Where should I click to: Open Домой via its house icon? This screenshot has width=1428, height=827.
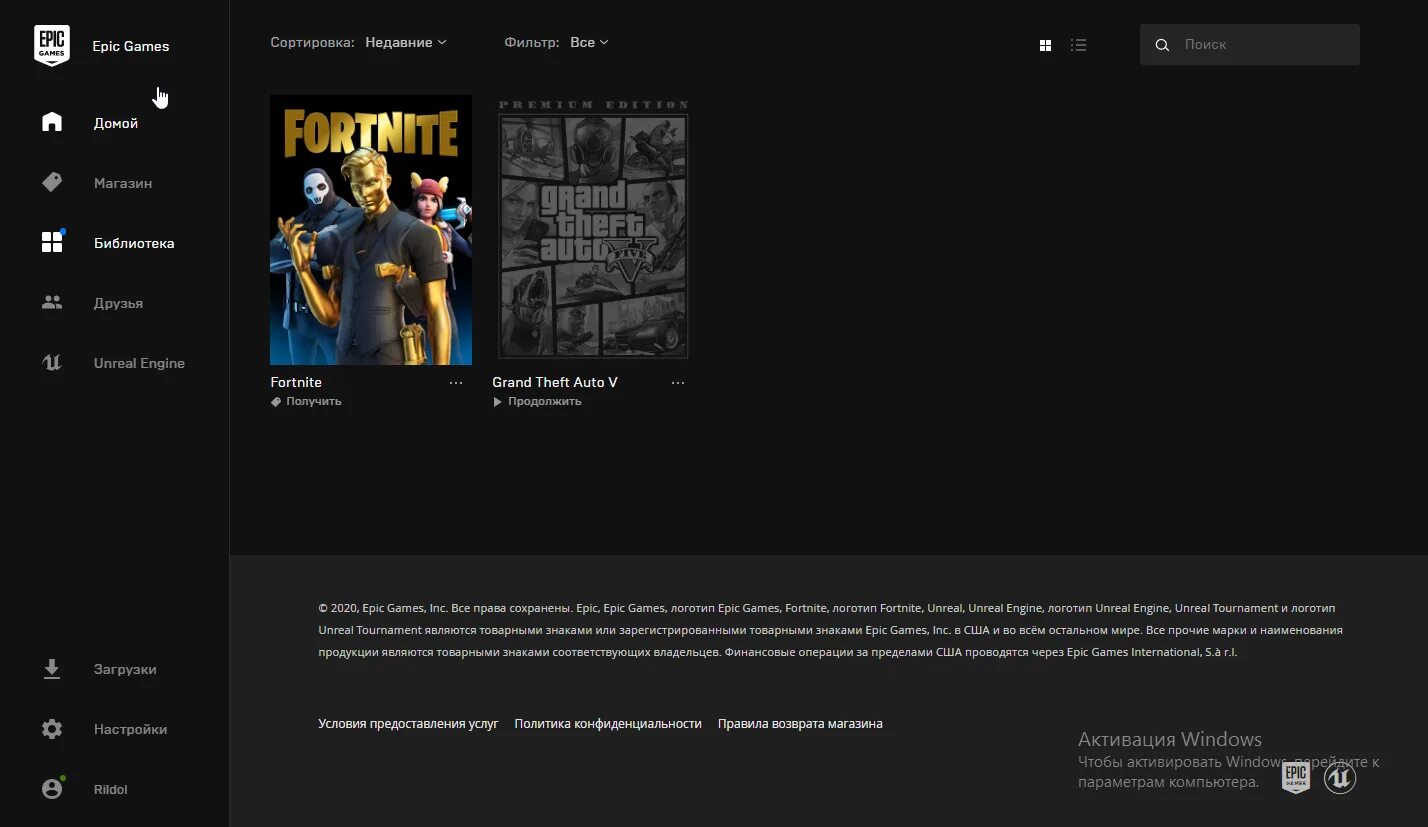click(x=52, y=122)
